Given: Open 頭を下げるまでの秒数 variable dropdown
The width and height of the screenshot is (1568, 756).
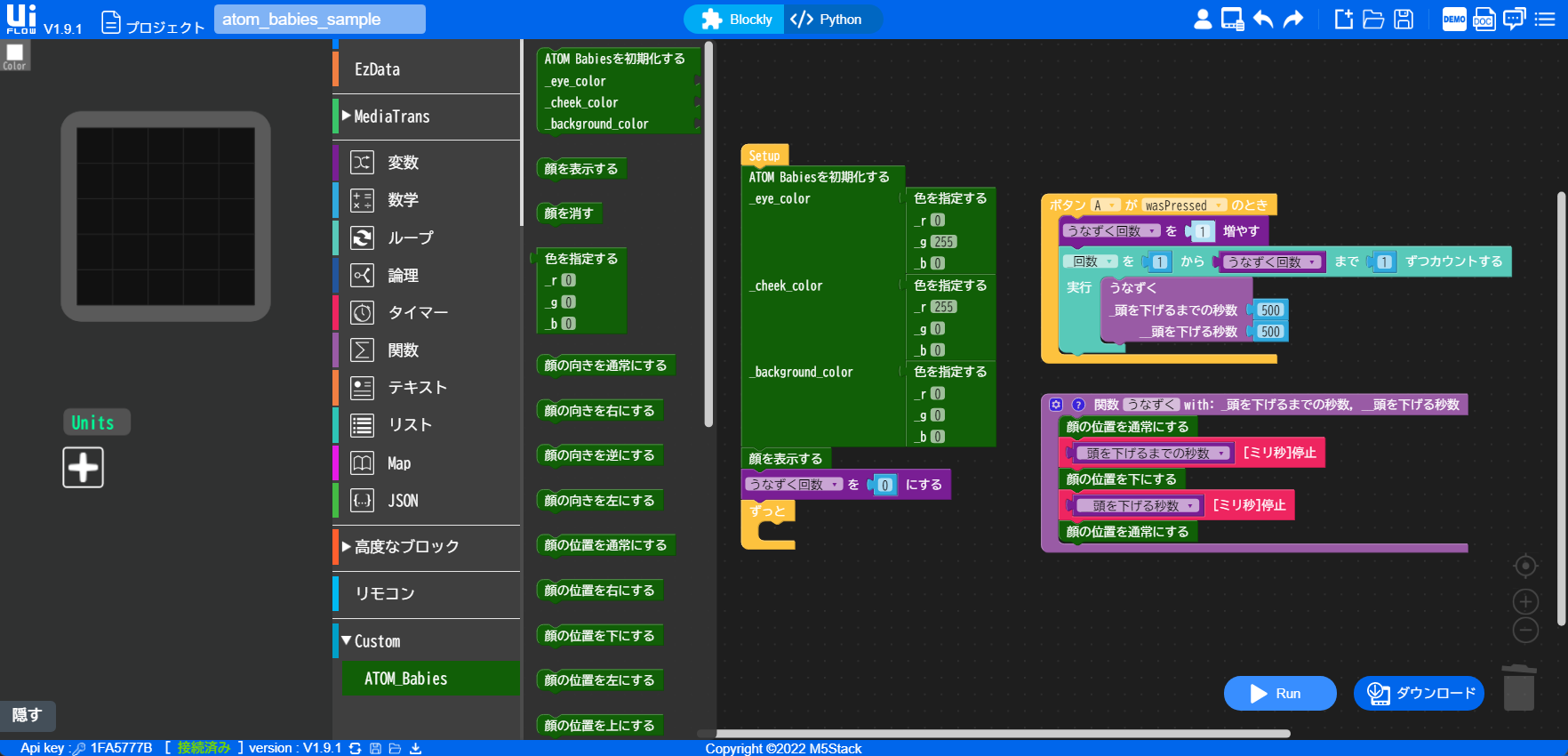Looking at the screenshot, I should click(x=1155, y=454).
